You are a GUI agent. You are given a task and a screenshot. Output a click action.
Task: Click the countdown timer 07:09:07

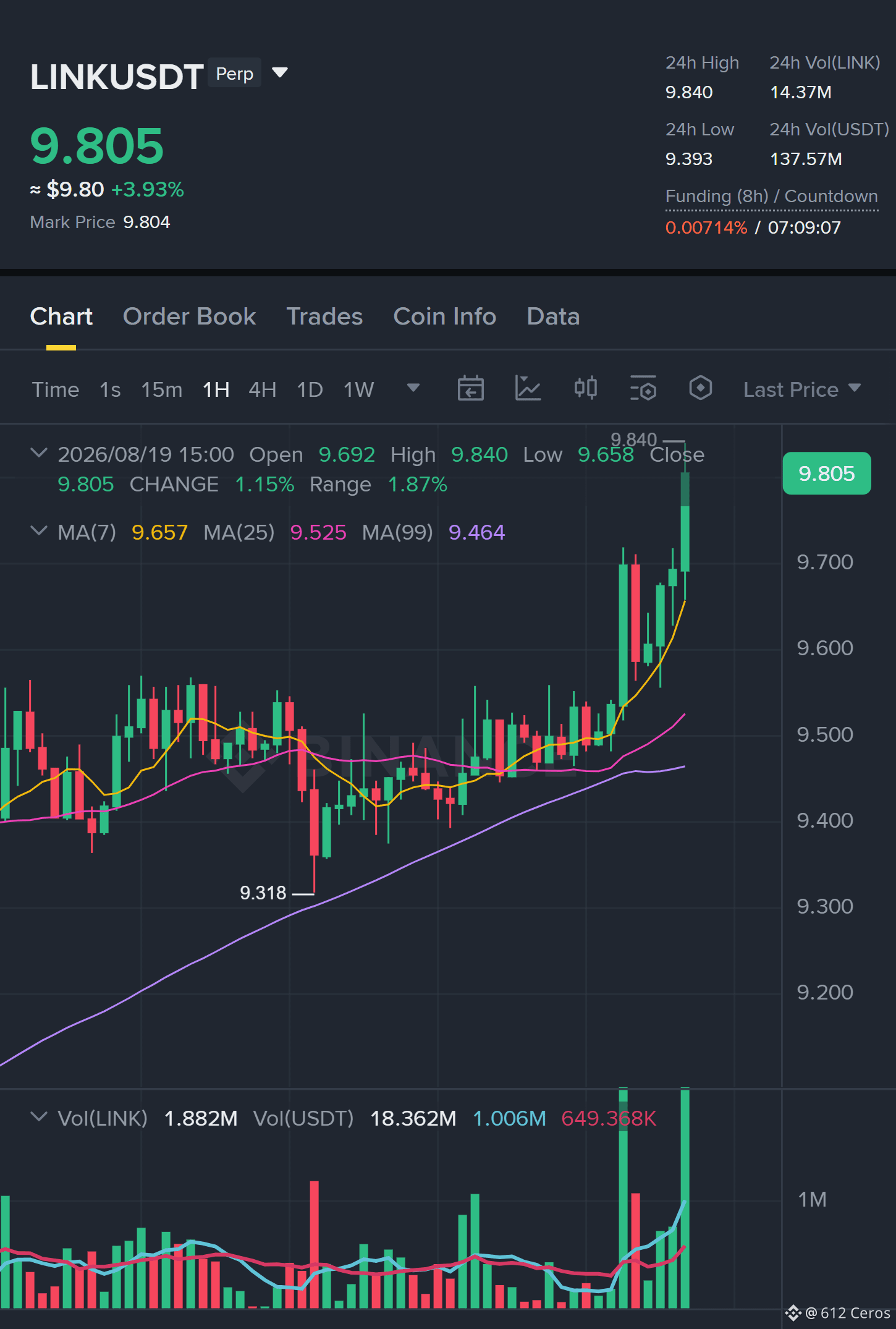(x=805, y=227)
